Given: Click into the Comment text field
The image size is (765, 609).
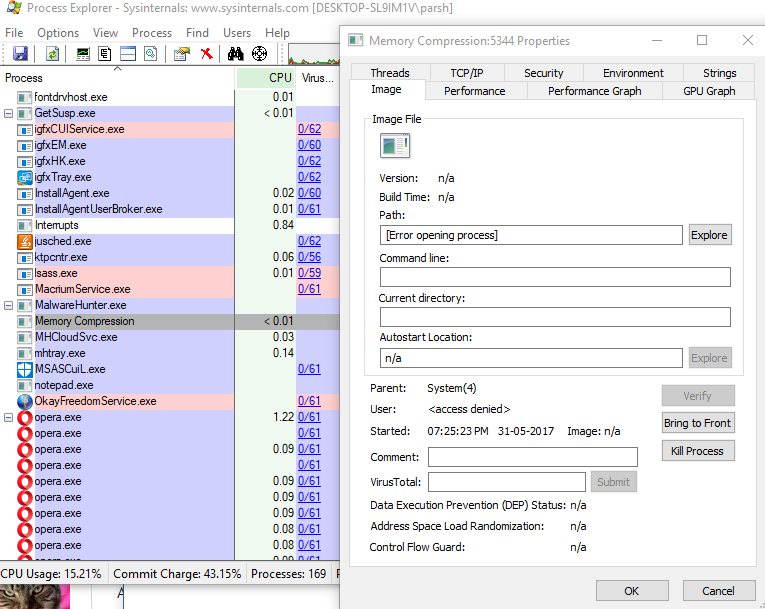Looking at the screenshot, I should click(x=532, y=457).
